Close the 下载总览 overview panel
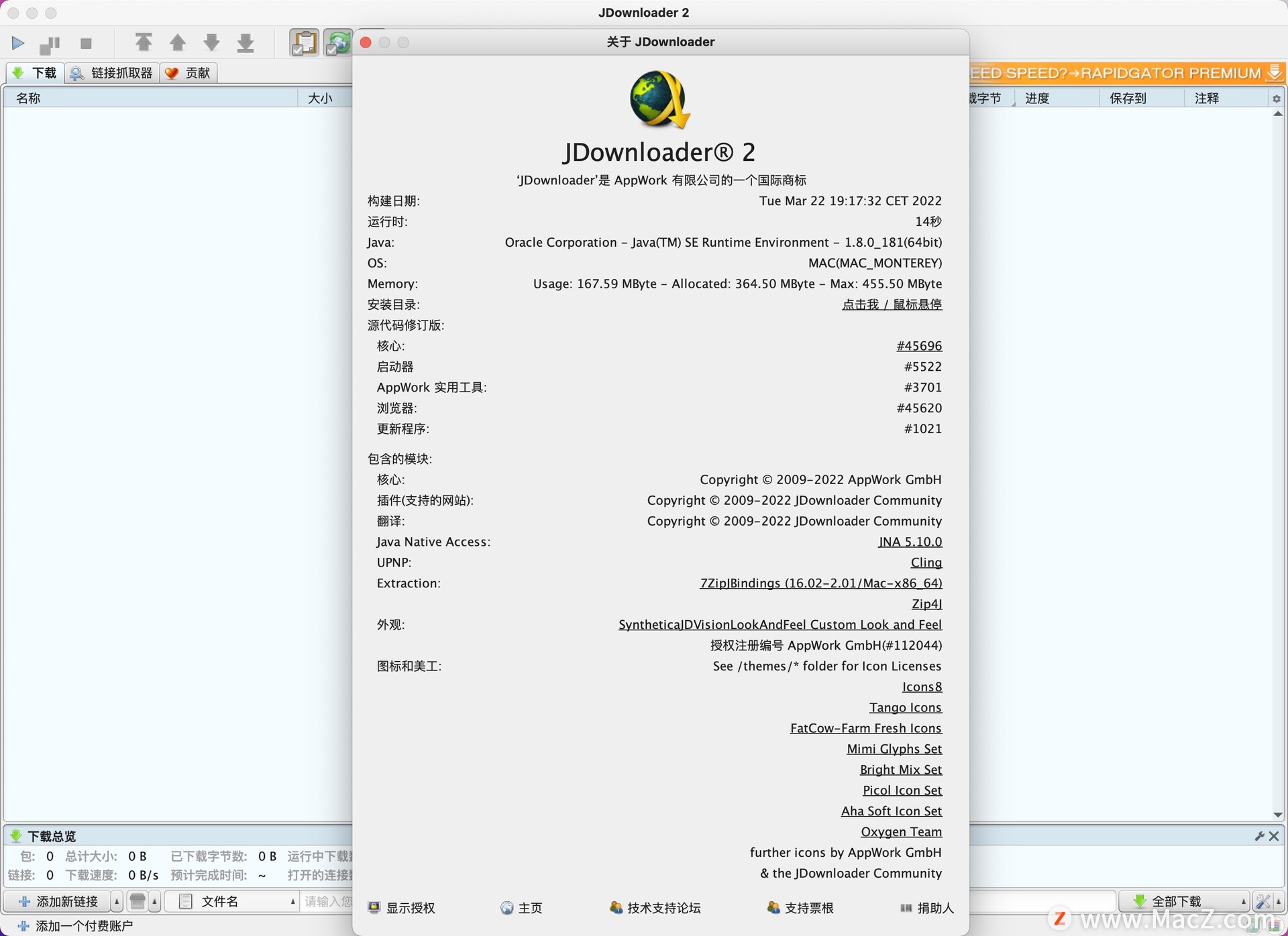Image resolution: width=1288 pixels, height=936 pixels. click(1274, 836)
